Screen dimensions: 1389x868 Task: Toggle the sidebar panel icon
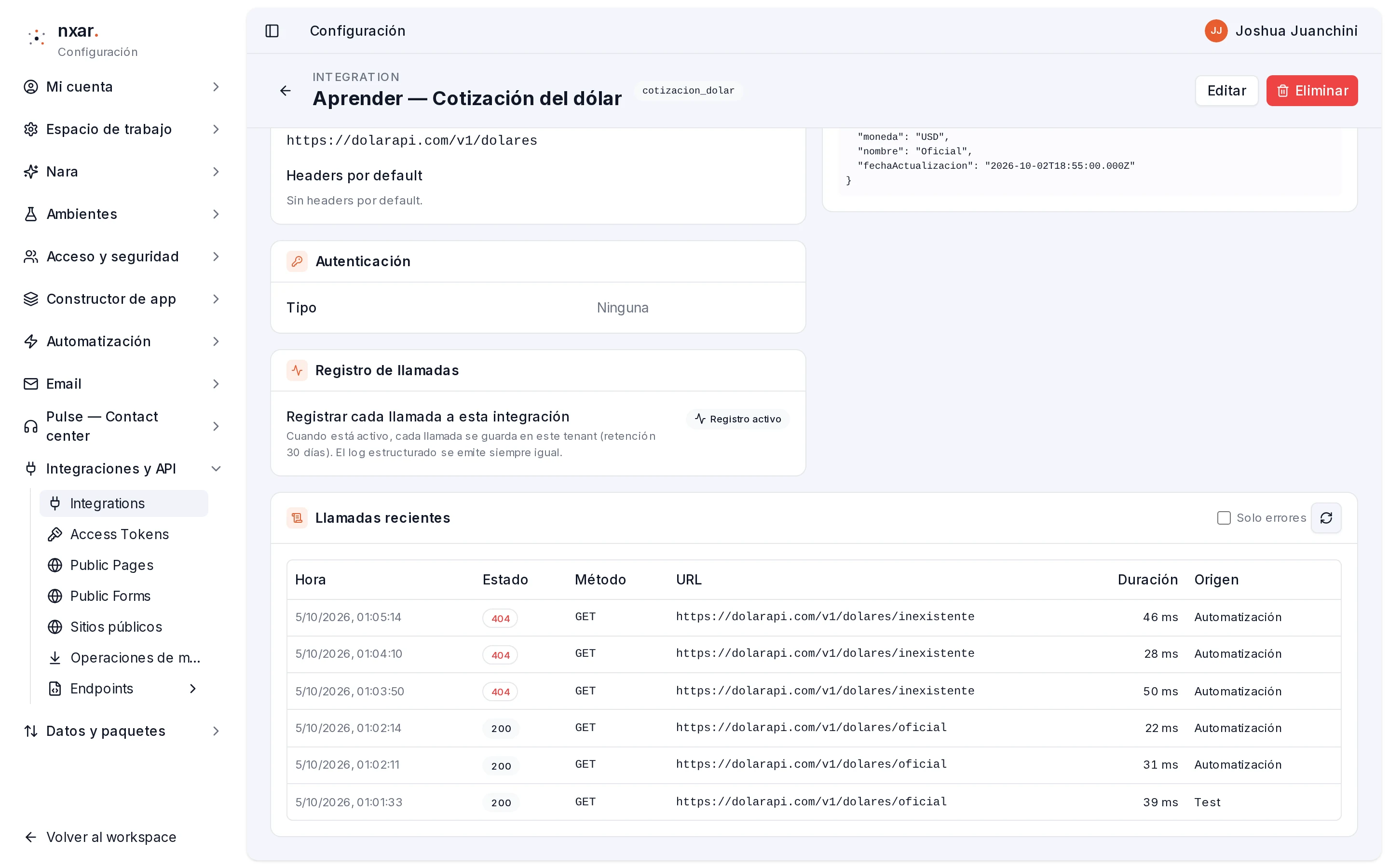[x=272, y=31]
